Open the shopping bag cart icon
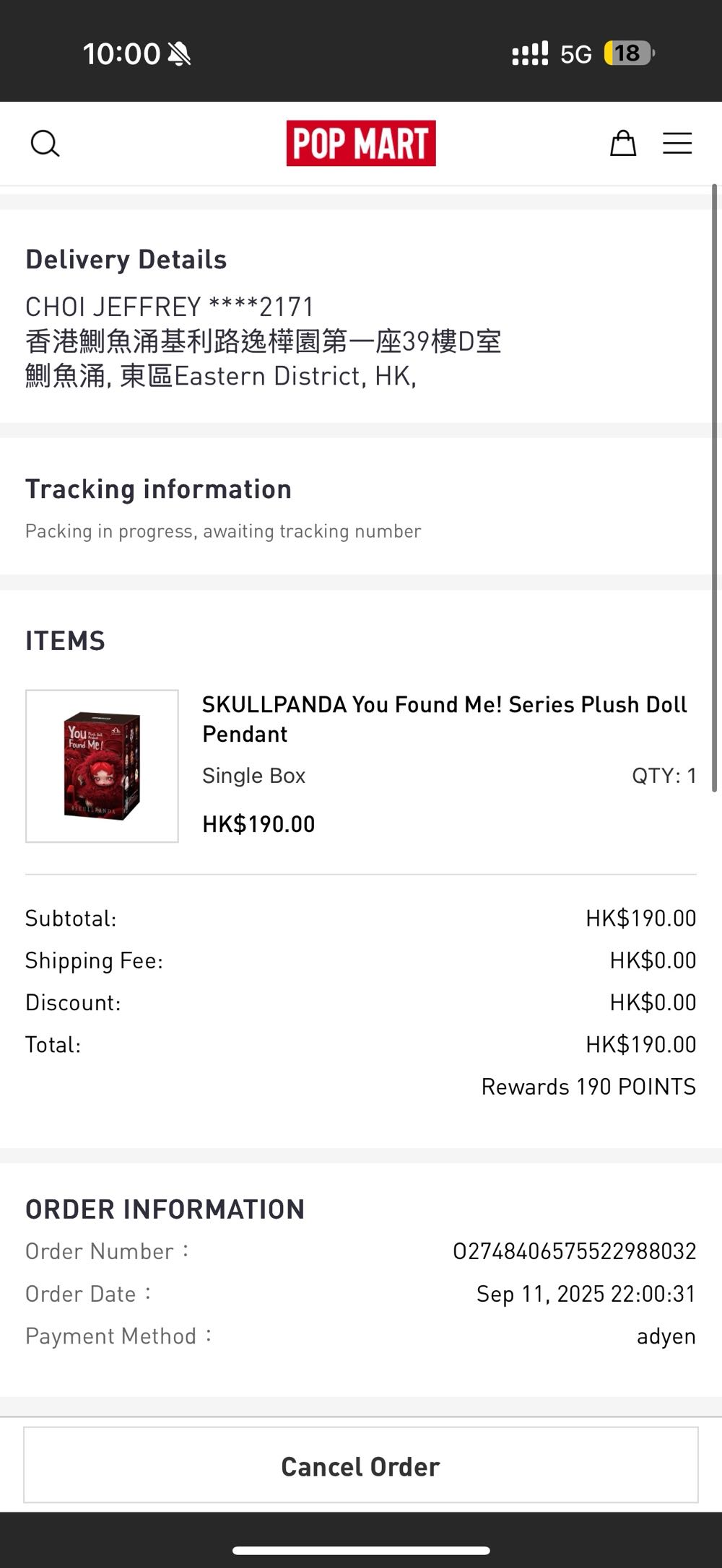Screen dimensions: 722x1568 point(622,144)
